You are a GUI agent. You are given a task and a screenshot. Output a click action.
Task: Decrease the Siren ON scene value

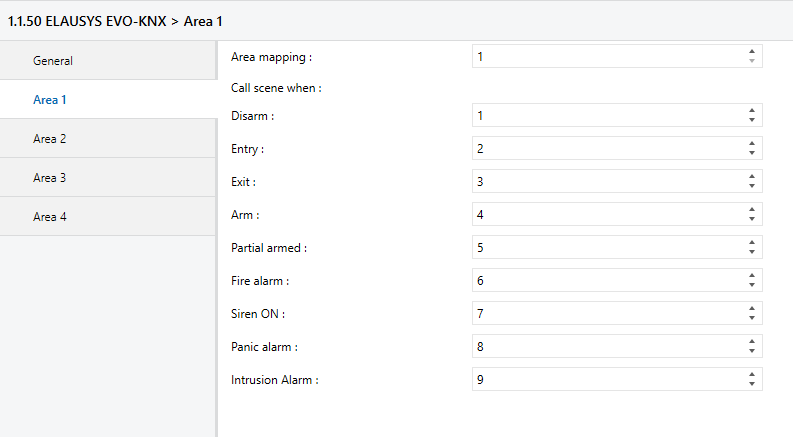tap(752, 318)
